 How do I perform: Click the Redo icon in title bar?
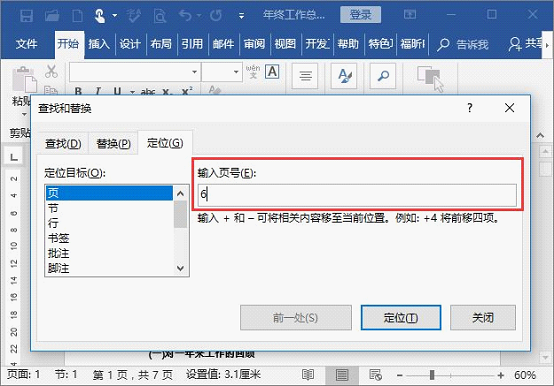[216, 15]
